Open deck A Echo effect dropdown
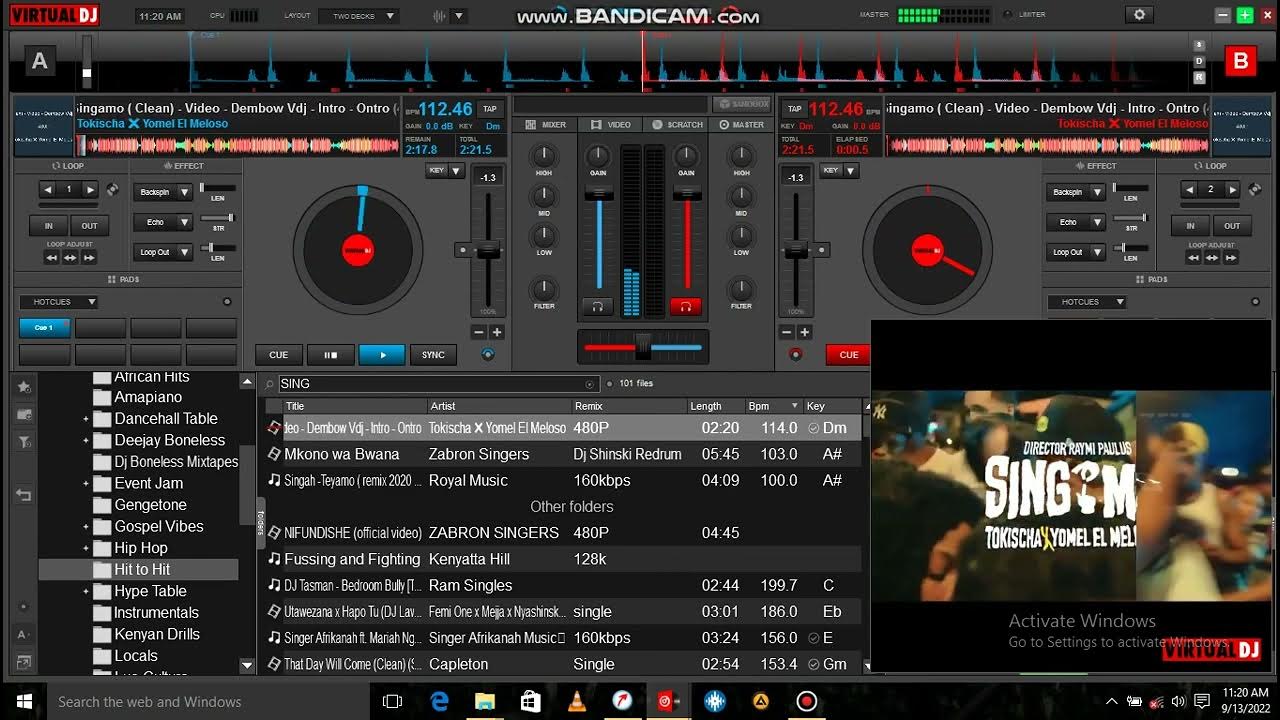This screenshot has width=1280, height=720. 184,222
